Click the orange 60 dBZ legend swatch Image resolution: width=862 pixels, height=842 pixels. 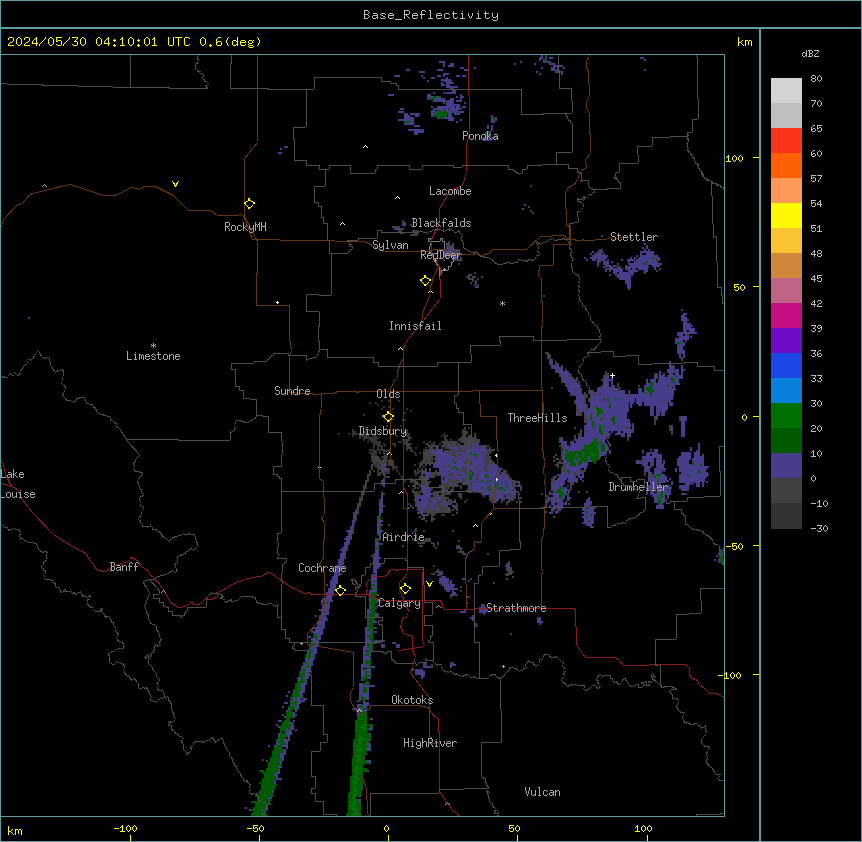pyautogui.click(x=786, y=165)
